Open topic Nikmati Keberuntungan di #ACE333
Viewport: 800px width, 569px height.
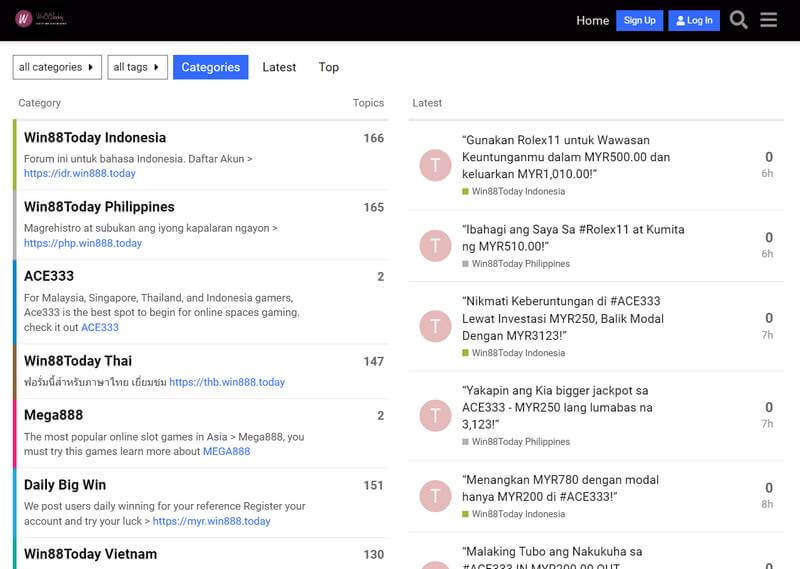563,318
